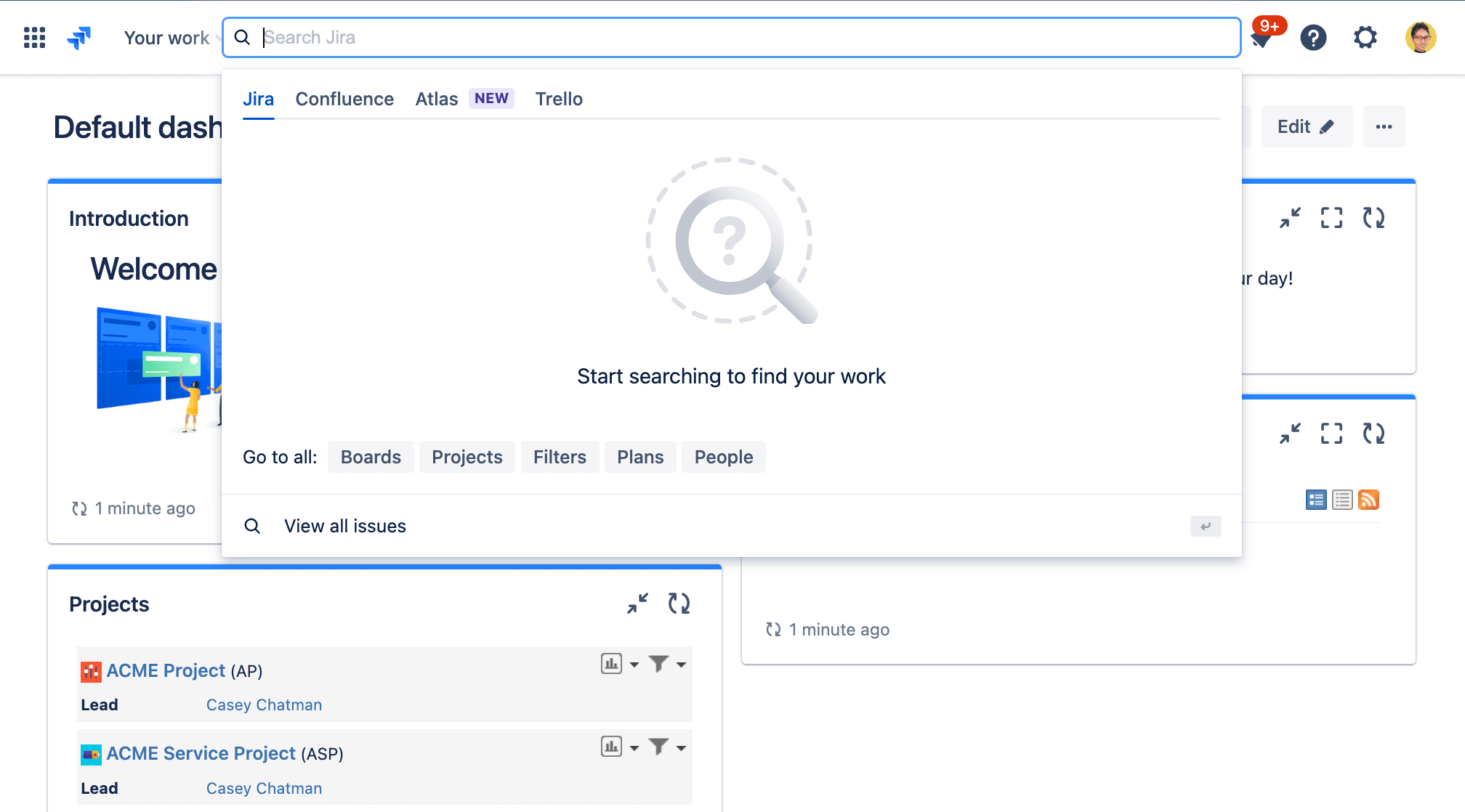Screen dimensions: 1465x812
Task: Click the Atlas NEW tab
Action: tap(463, 98)
